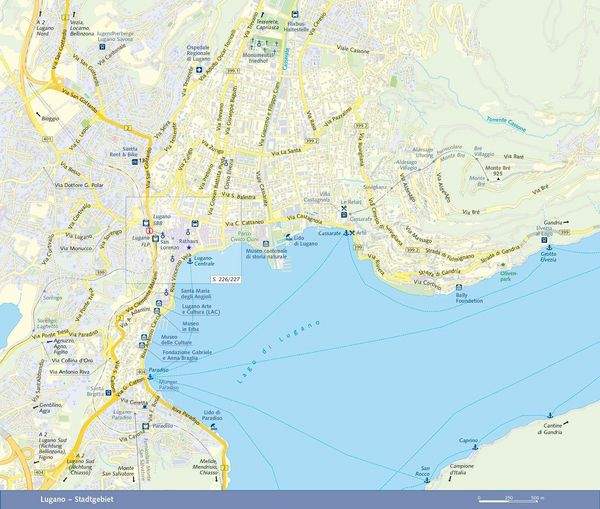Select the 'Parco Civico Ciani' park label
Screen dimensions: 600x509
coord(245,236)
